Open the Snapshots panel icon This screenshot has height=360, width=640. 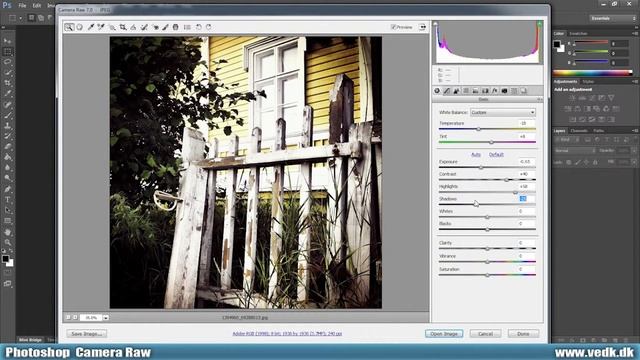(x=524, y=91)
